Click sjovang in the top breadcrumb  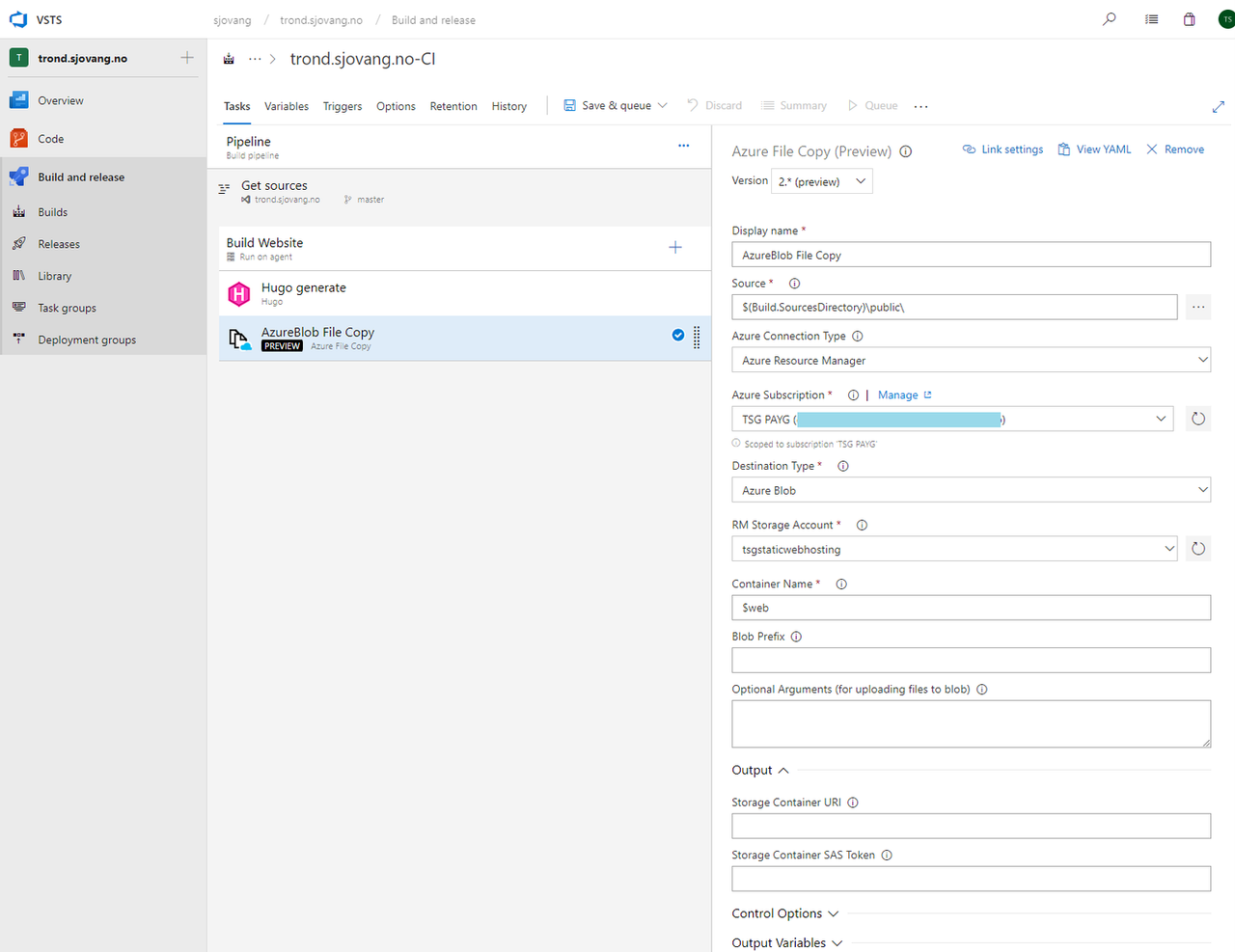coord(233,20)
